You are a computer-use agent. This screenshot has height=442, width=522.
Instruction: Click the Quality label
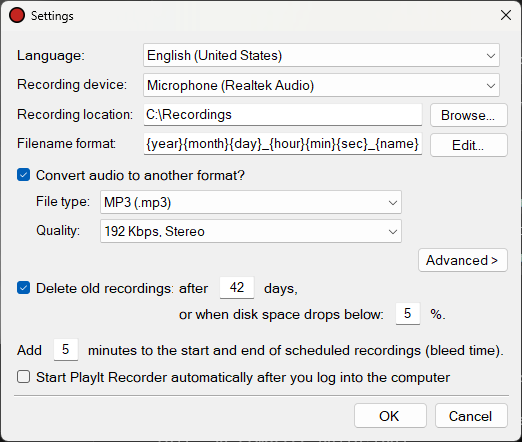[58, 231]
